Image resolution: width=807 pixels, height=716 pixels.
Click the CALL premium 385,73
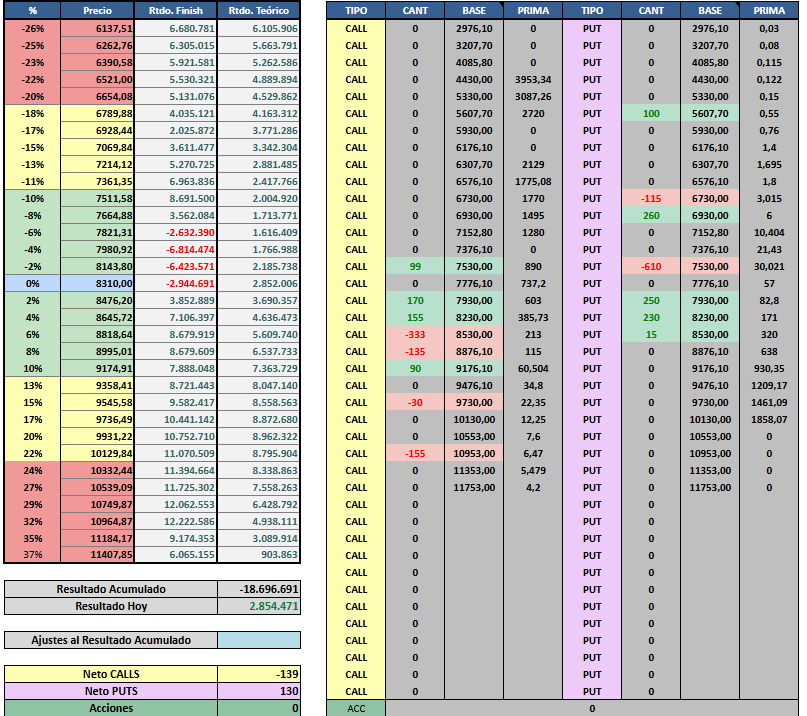click(533, 318)
